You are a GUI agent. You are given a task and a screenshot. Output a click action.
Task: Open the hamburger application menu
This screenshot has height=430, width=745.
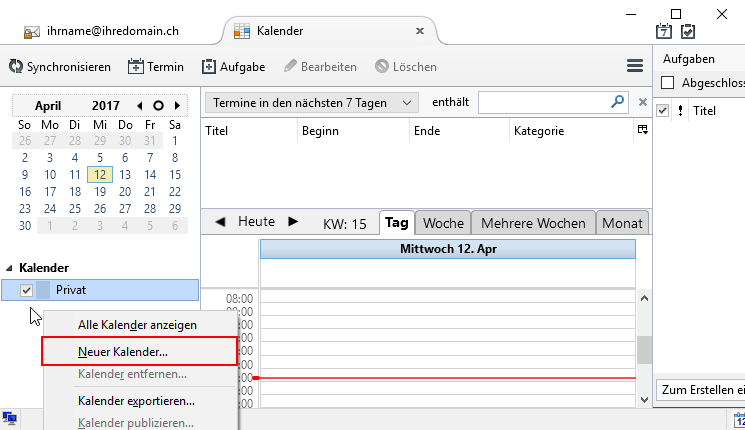634,66
